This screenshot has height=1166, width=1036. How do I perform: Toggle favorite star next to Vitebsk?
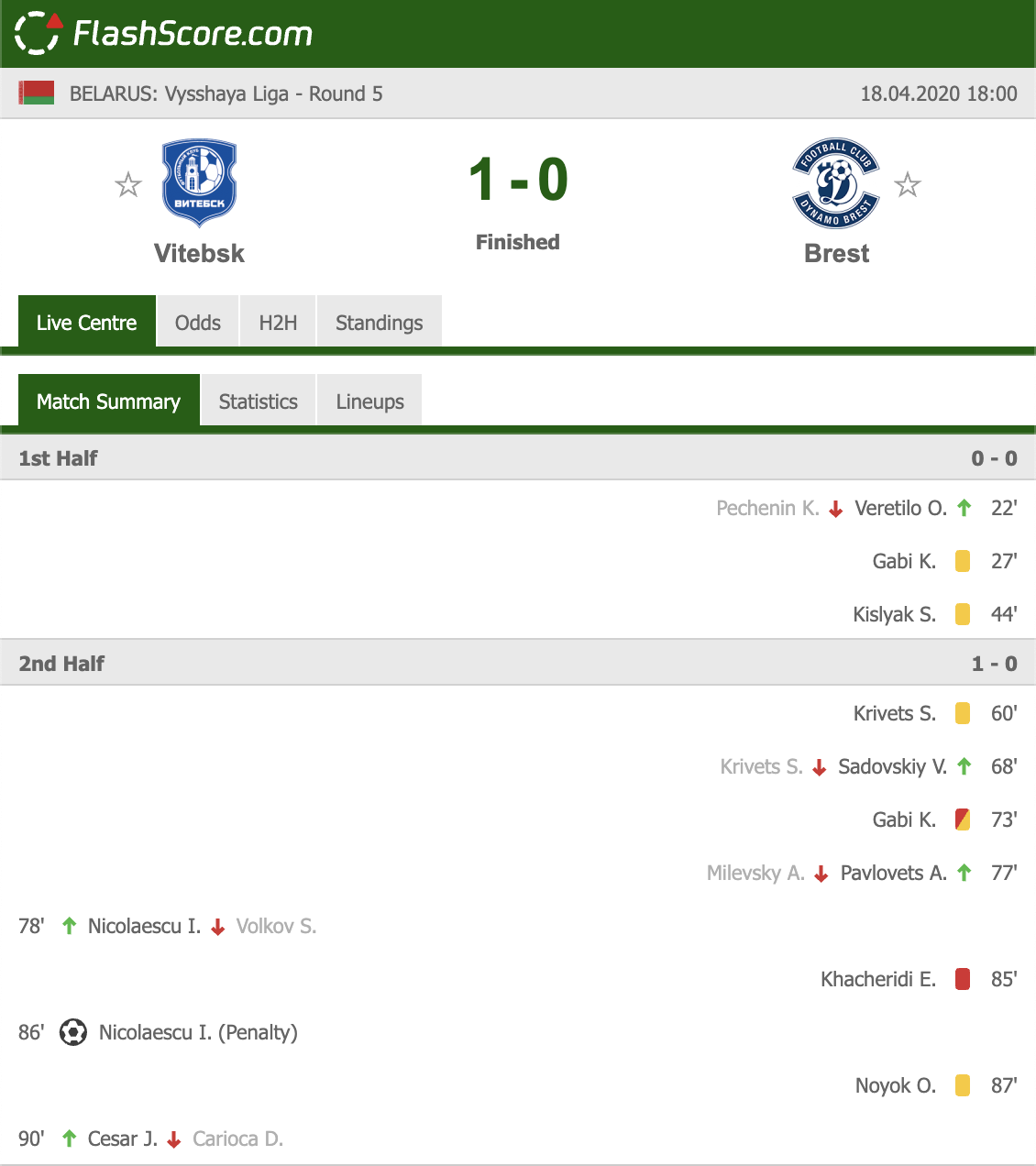(x=128, y=185)
